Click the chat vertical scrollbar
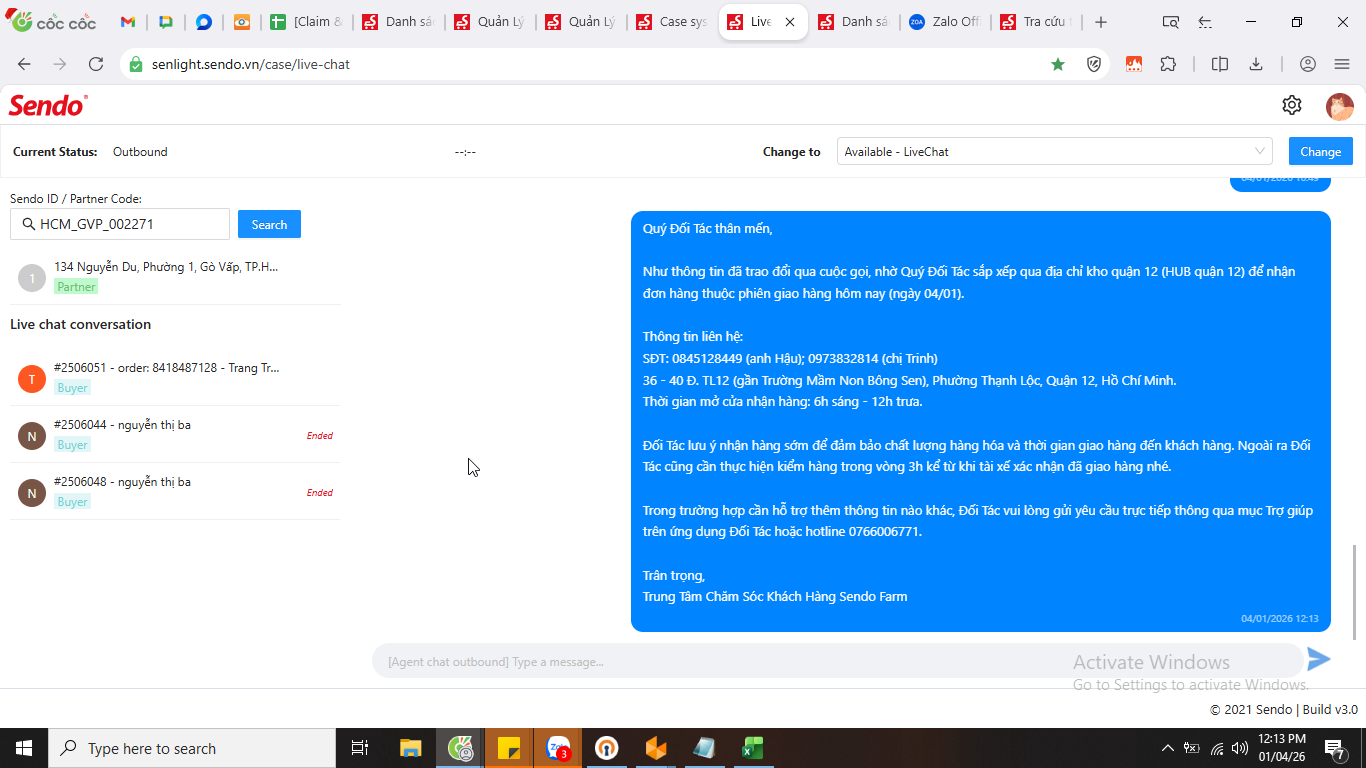Screen dimensions: 1366x768 [x=1355, y=592]
